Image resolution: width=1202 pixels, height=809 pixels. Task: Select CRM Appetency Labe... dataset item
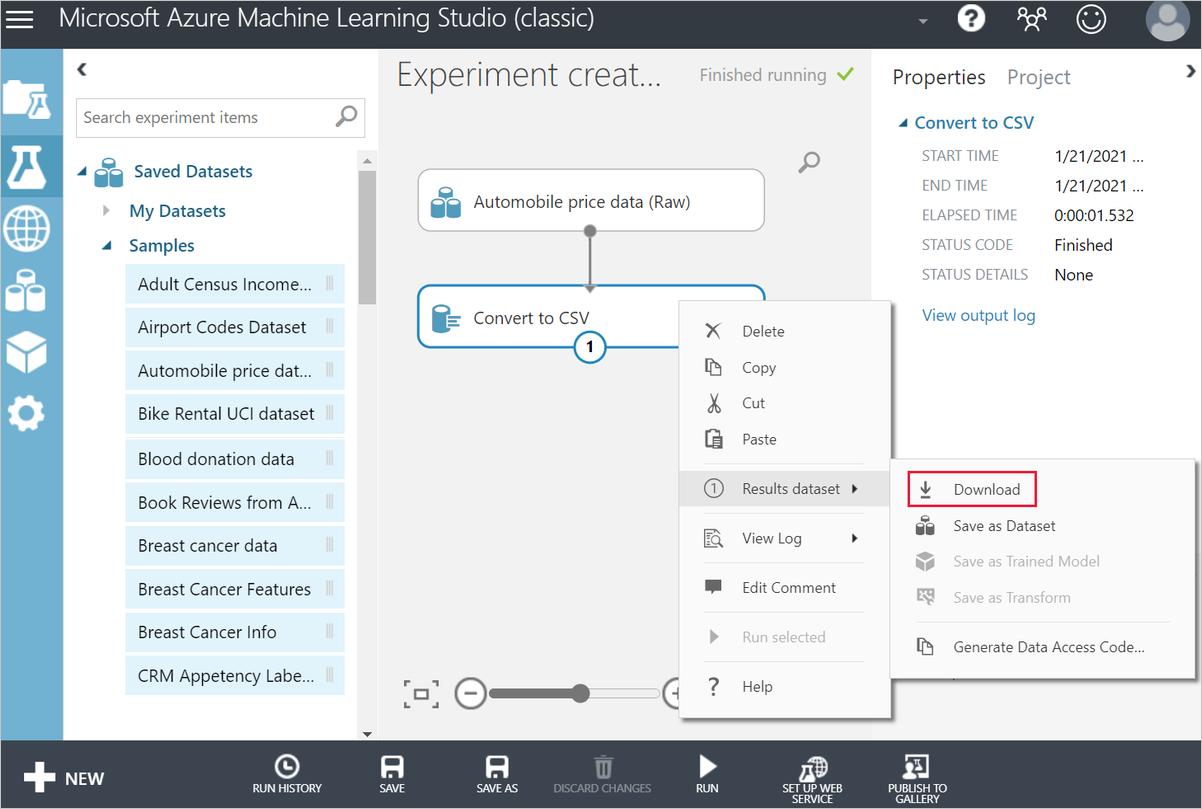(235, 675)
